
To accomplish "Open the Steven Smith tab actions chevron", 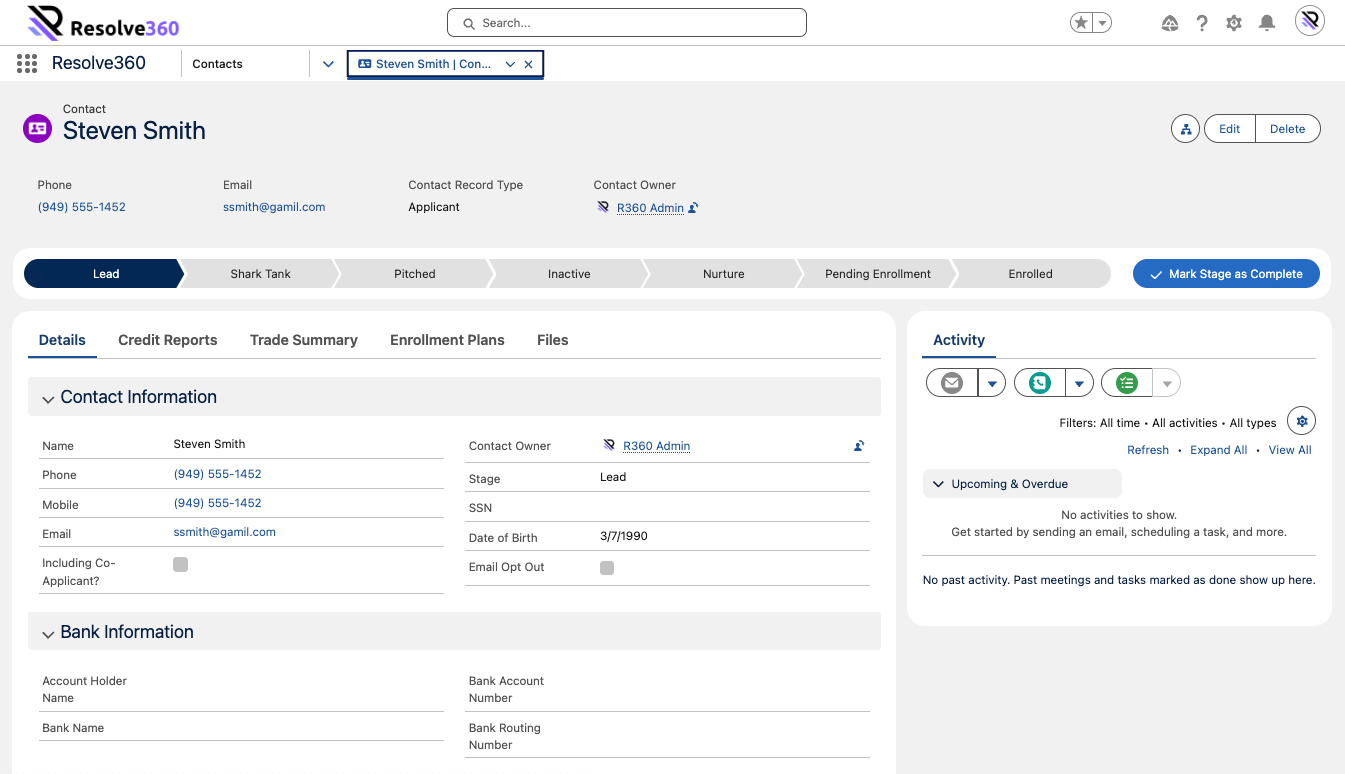I will pos(510,64).
